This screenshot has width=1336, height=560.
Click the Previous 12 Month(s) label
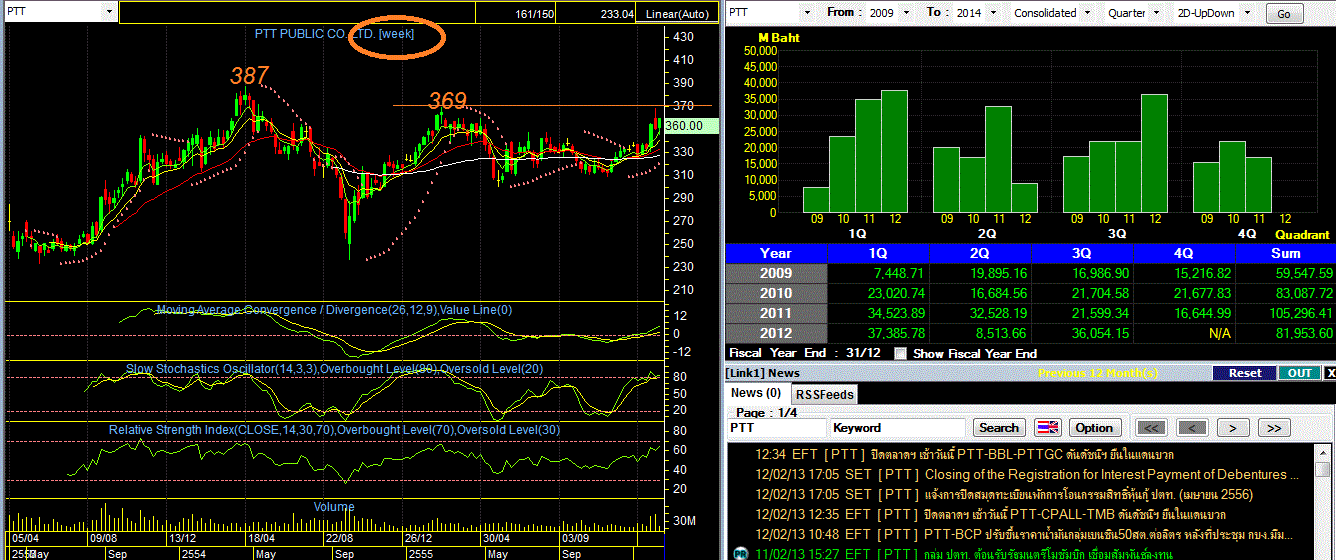pos(1099,373)
